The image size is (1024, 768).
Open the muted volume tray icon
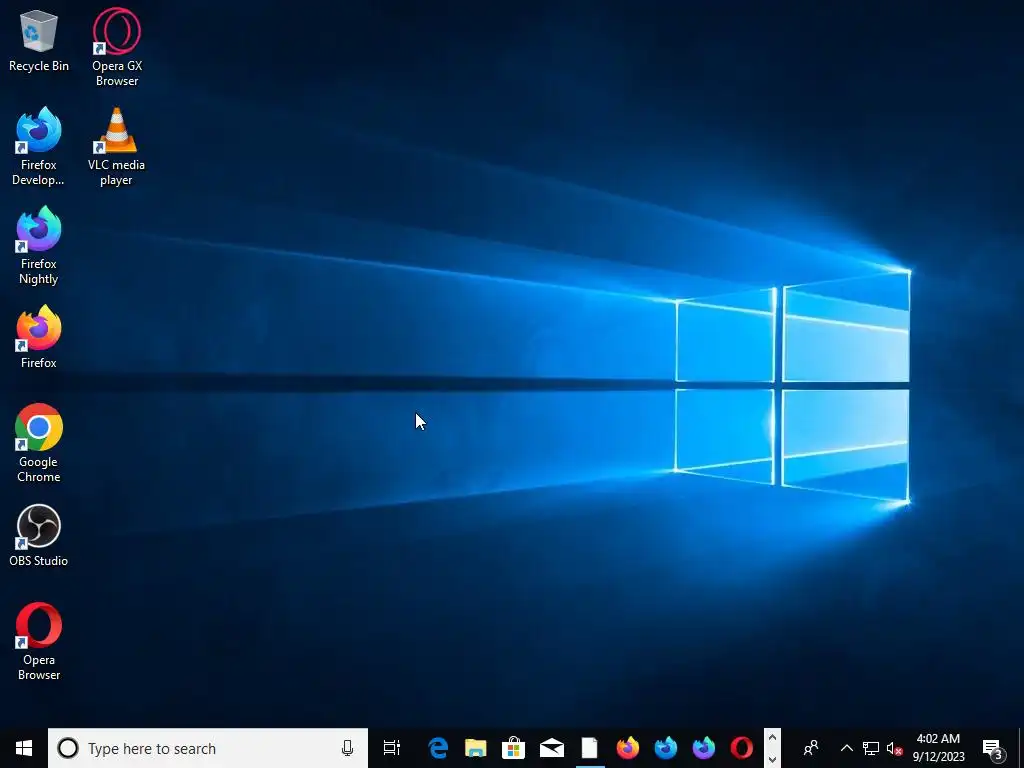(894, 748)
